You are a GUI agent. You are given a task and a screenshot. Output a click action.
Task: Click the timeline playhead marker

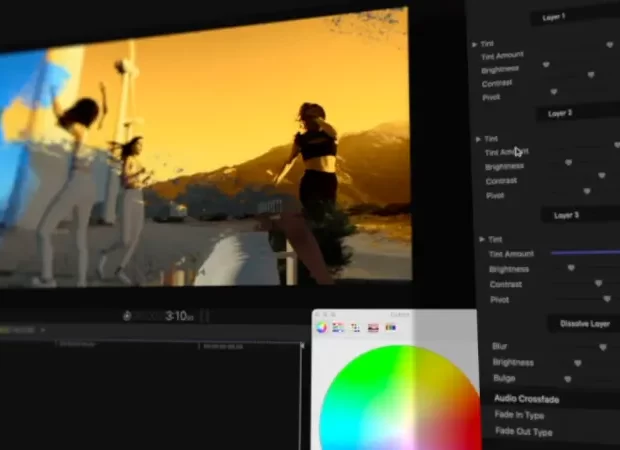(302, 346)
